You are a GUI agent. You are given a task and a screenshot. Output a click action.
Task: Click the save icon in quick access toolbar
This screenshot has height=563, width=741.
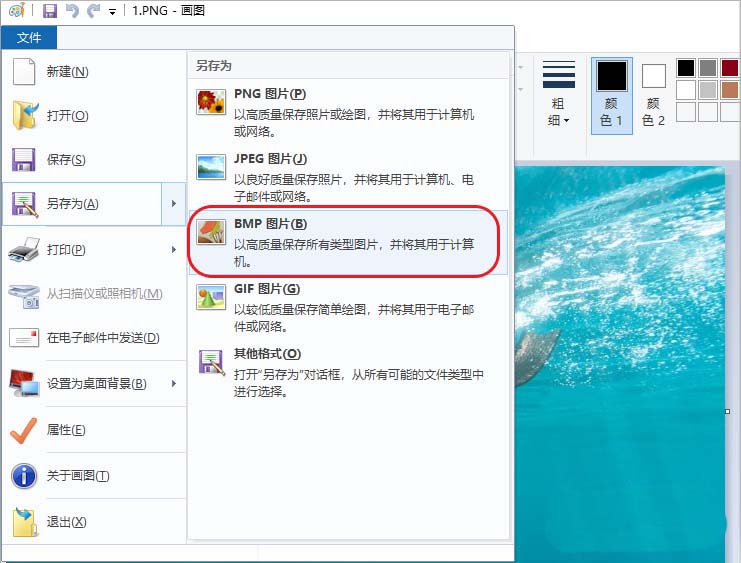tap(49, 11)
